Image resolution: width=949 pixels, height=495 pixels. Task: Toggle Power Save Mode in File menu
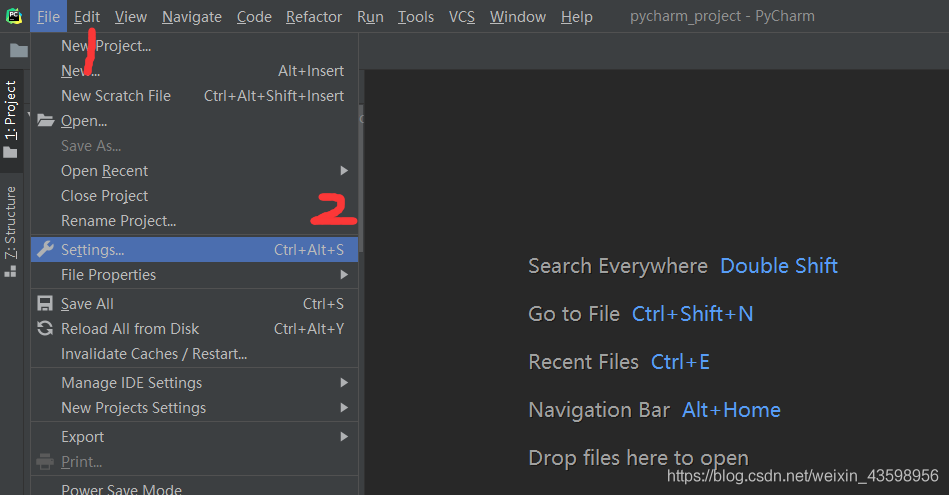121,489
